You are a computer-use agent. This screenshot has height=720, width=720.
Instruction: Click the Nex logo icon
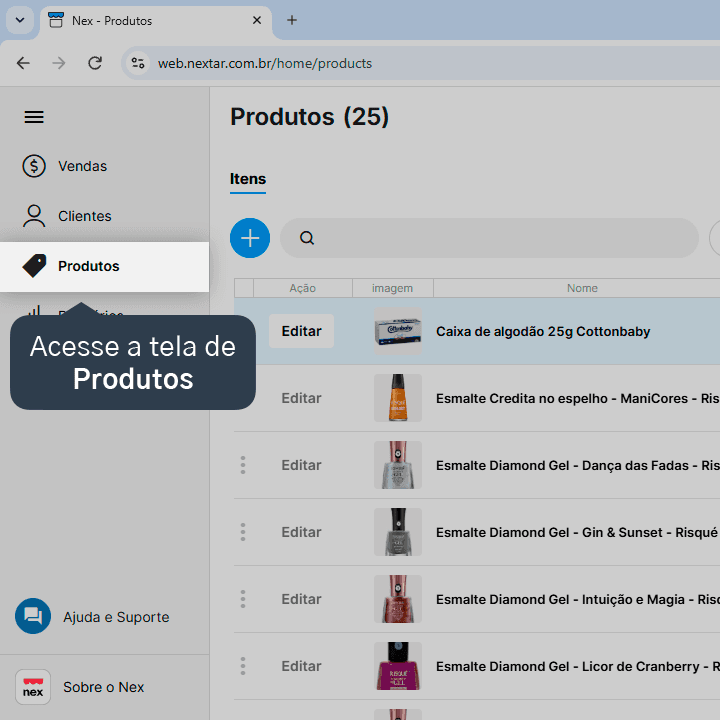pyautogui.click(x=33, y=687)
